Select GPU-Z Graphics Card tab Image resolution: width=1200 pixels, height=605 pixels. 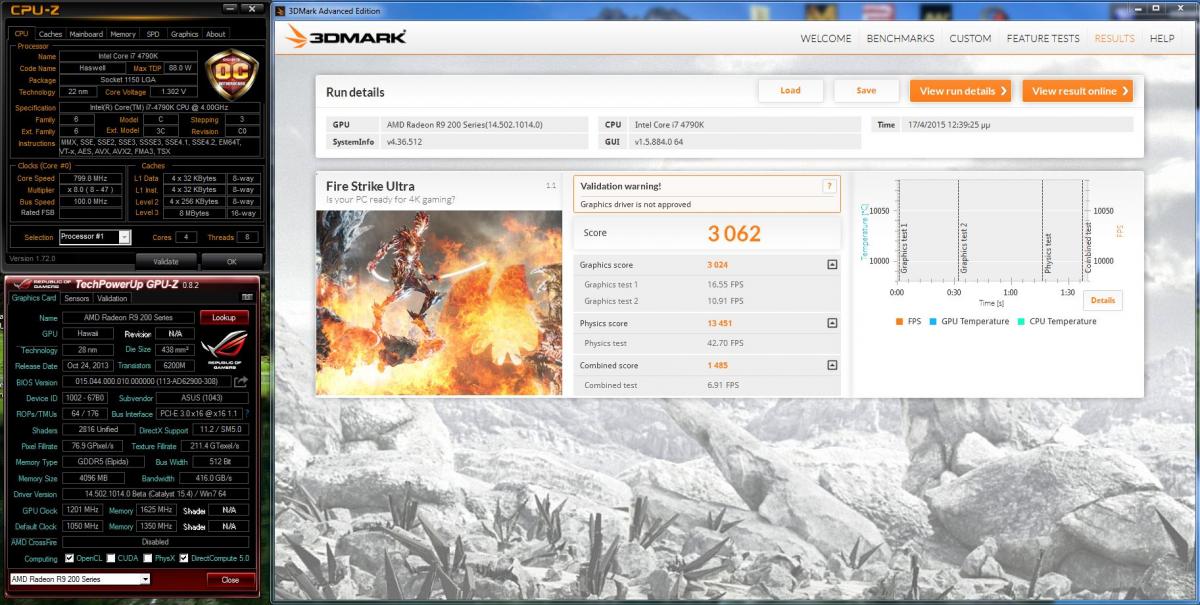[33, 298]
